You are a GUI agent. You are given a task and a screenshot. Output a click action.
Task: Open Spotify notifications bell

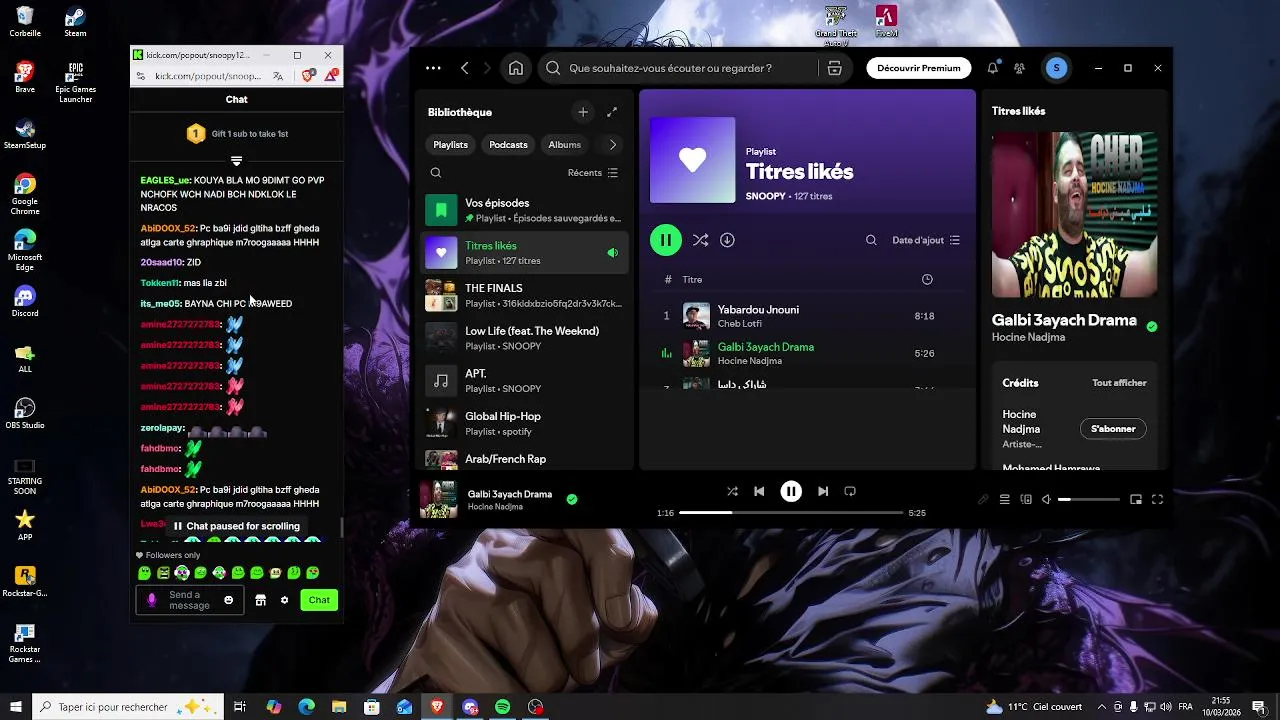993,68
